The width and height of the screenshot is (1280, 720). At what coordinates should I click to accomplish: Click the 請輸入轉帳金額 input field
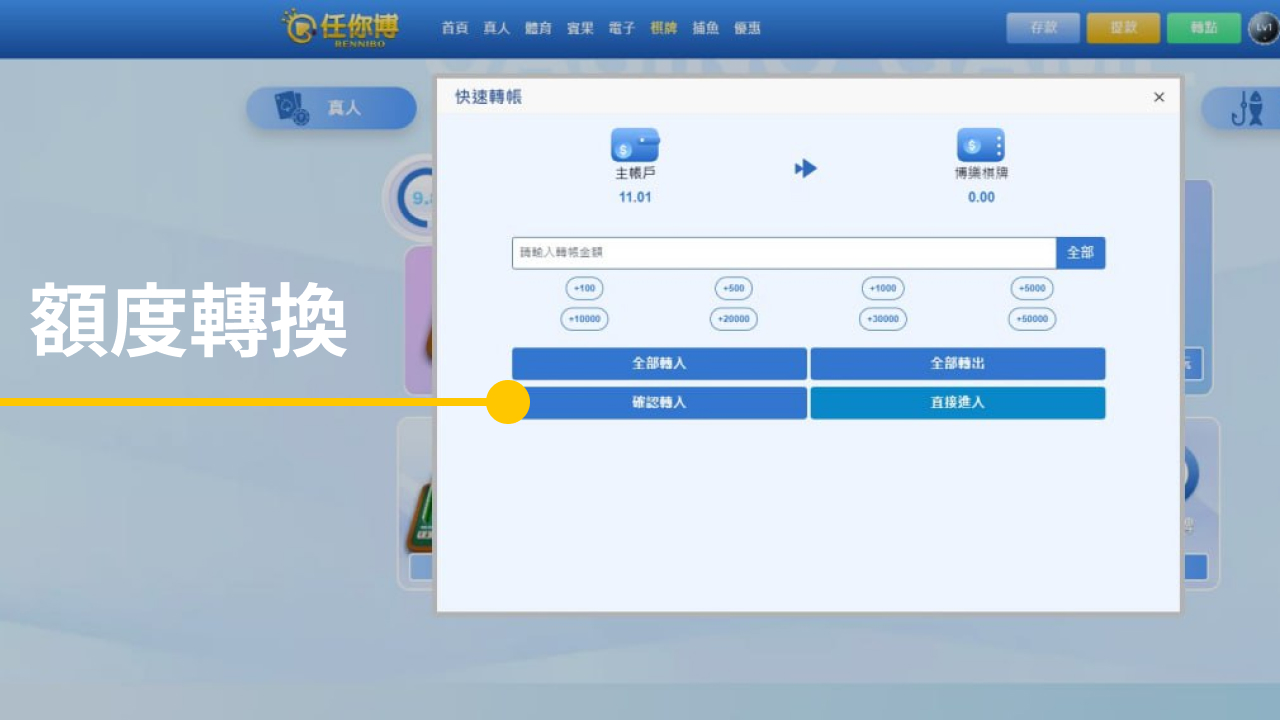tap(780, 253)
